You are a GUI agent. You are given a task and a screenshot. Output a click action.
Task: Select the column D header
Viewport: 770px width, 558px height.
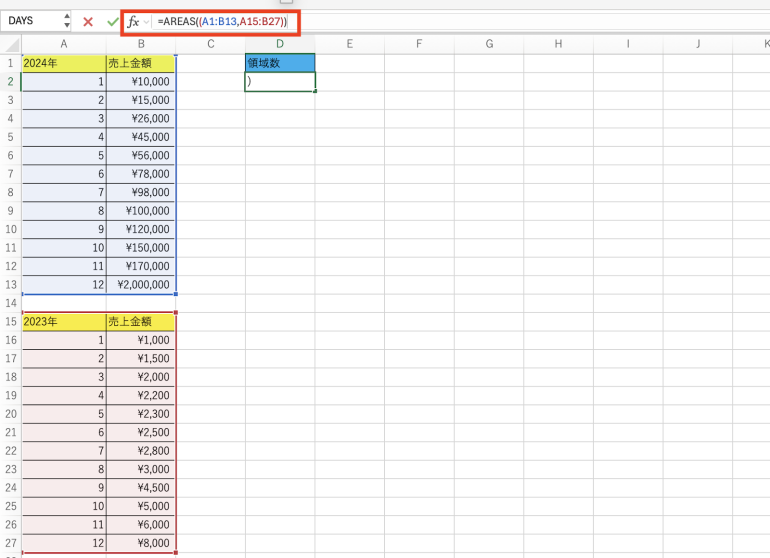(x=280, y=43)
